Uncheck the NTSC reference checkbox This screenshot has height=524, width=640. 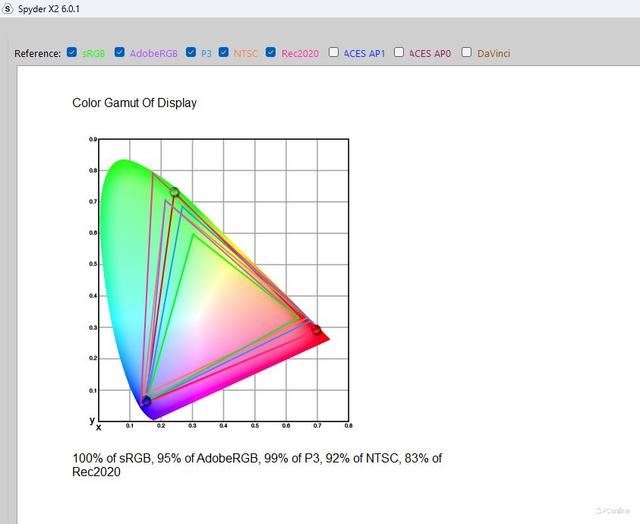[x=224, y=52]
